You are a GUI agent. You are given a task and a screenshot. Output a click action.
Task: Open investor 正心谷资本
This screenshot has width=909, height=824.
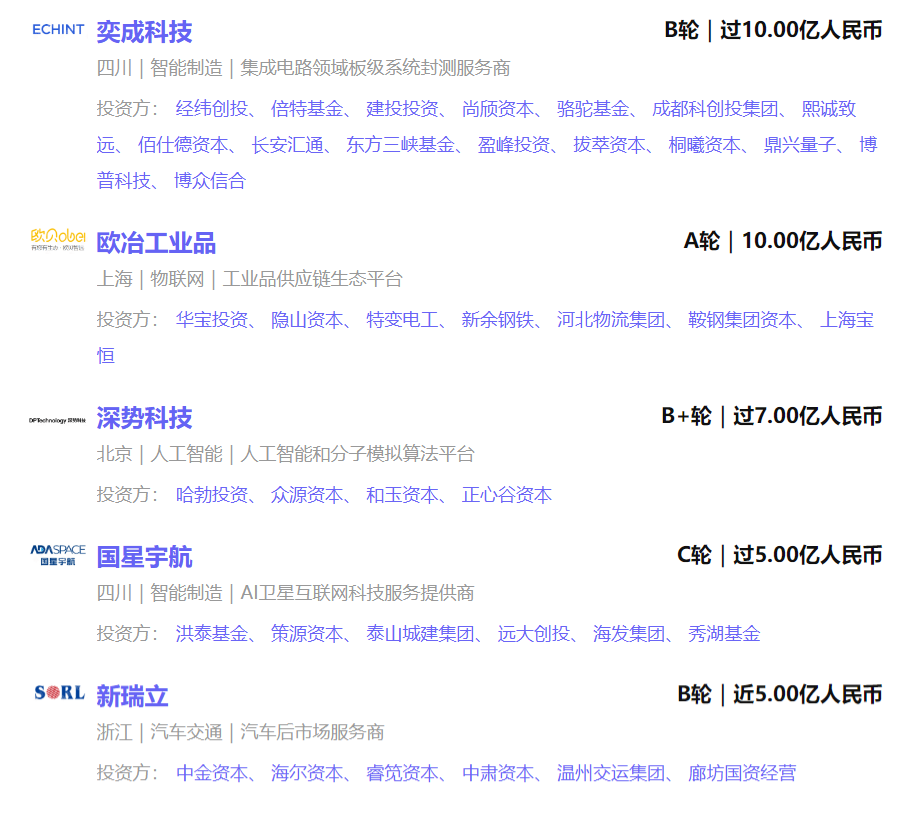coord(507,495)
